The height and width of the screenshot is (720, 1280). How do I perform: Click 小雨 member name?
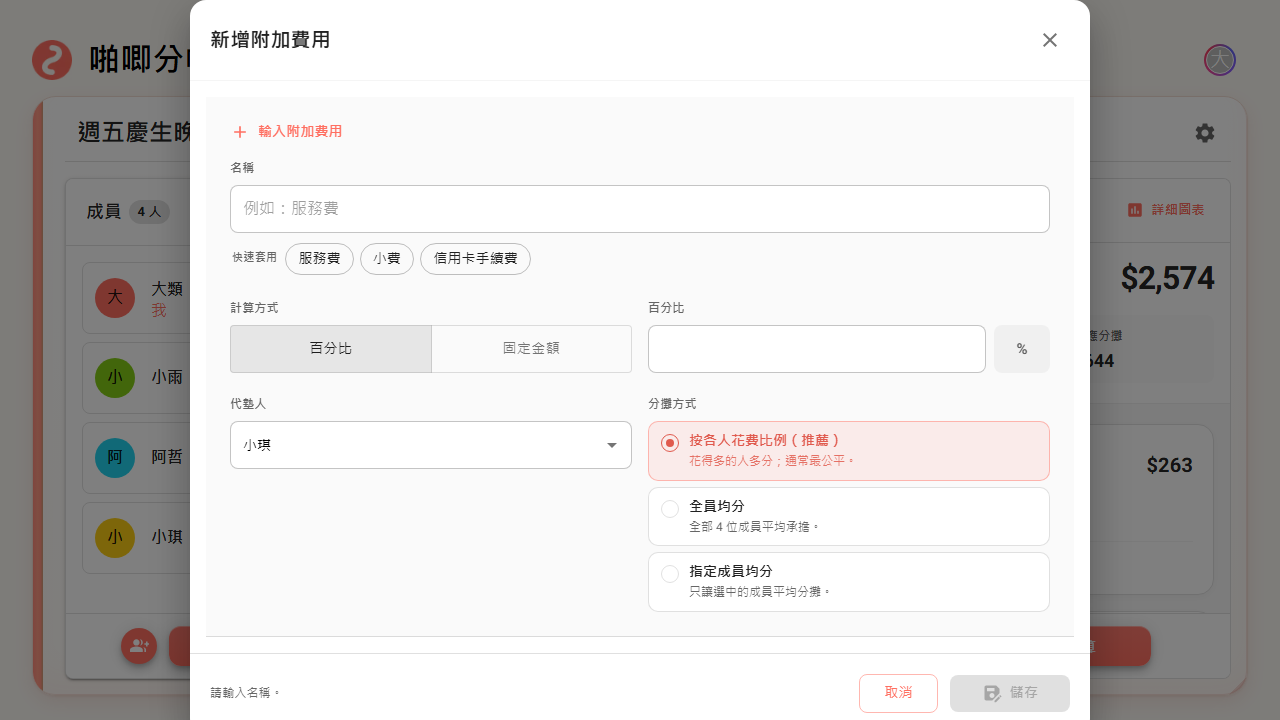pyautogui.click(x=167, y=377)
